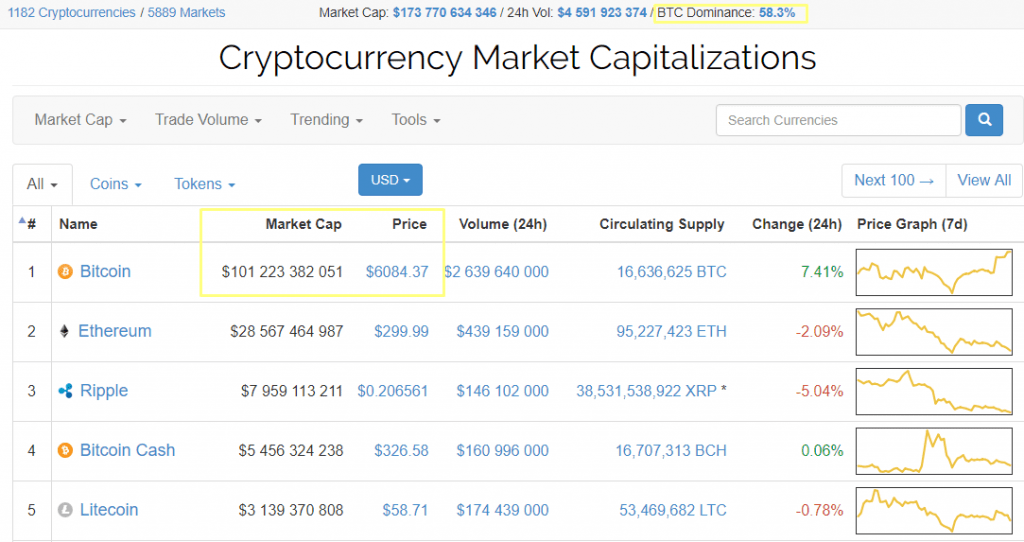The image size is (1024, 542).
Task: Click the Bitcoin Cash coin icon
Action: click(x=66, y=451)
